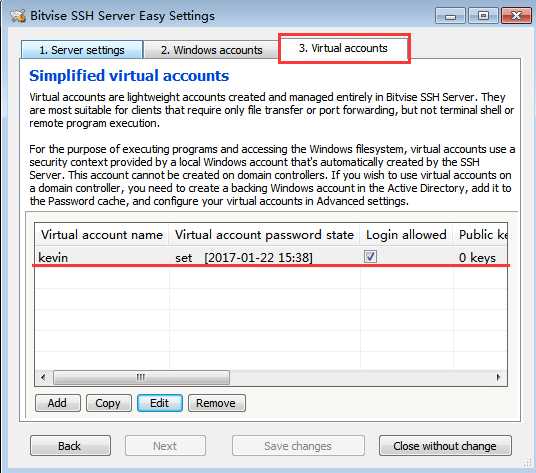Screen dimensions: 536x473
Task: Click the scrollbar right arrow
Action: 498,377
